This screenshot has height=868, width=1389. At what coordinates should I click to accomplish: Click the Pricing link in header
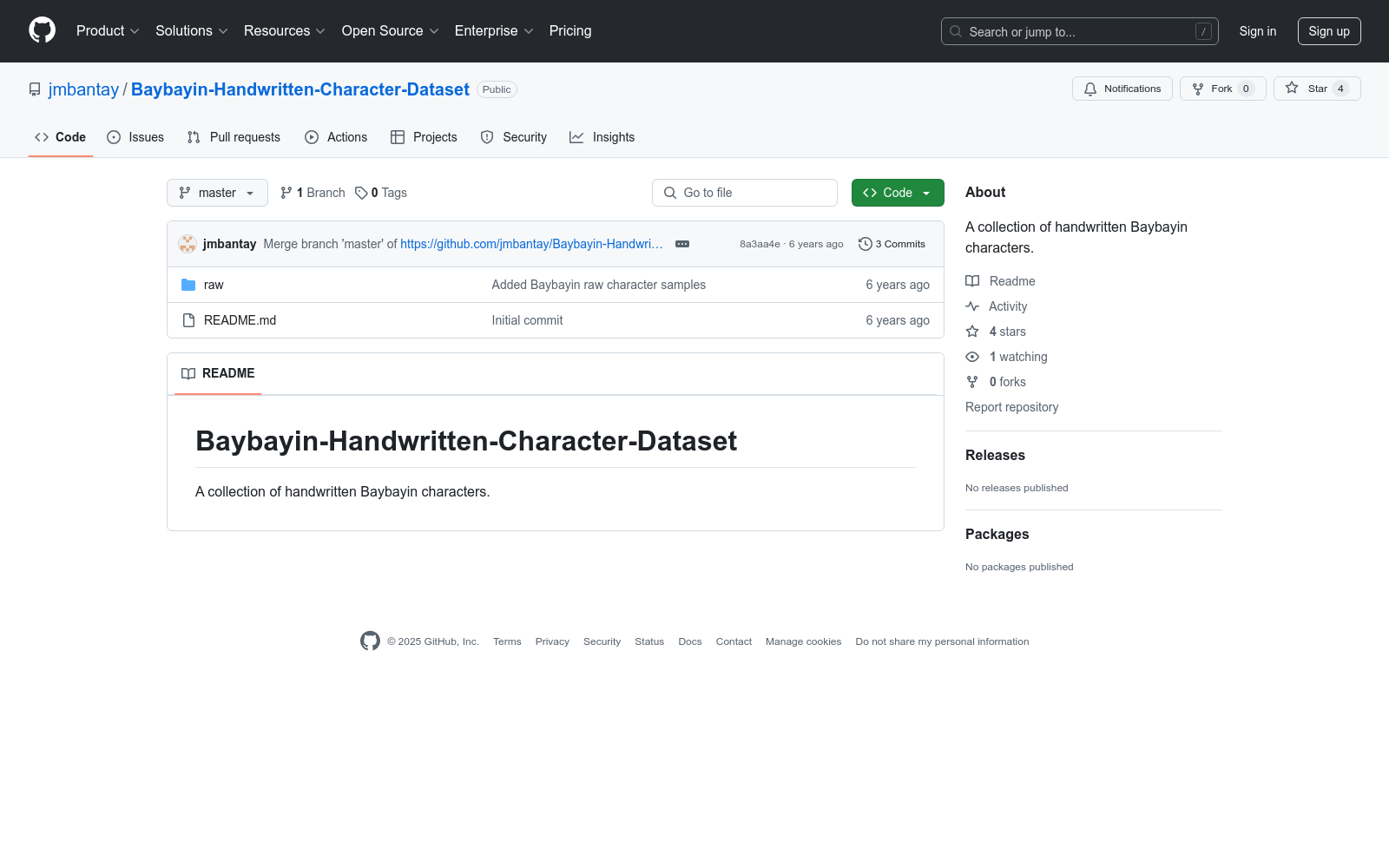click(x=570, y=31)
